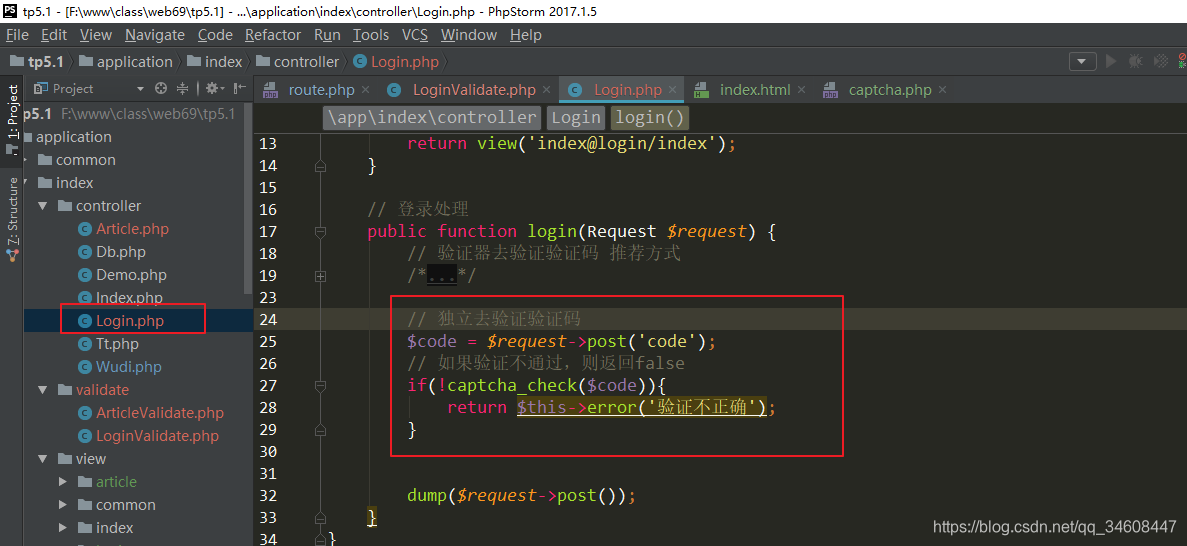Expand the article folder under view
1187x546 pixels.
64,482
